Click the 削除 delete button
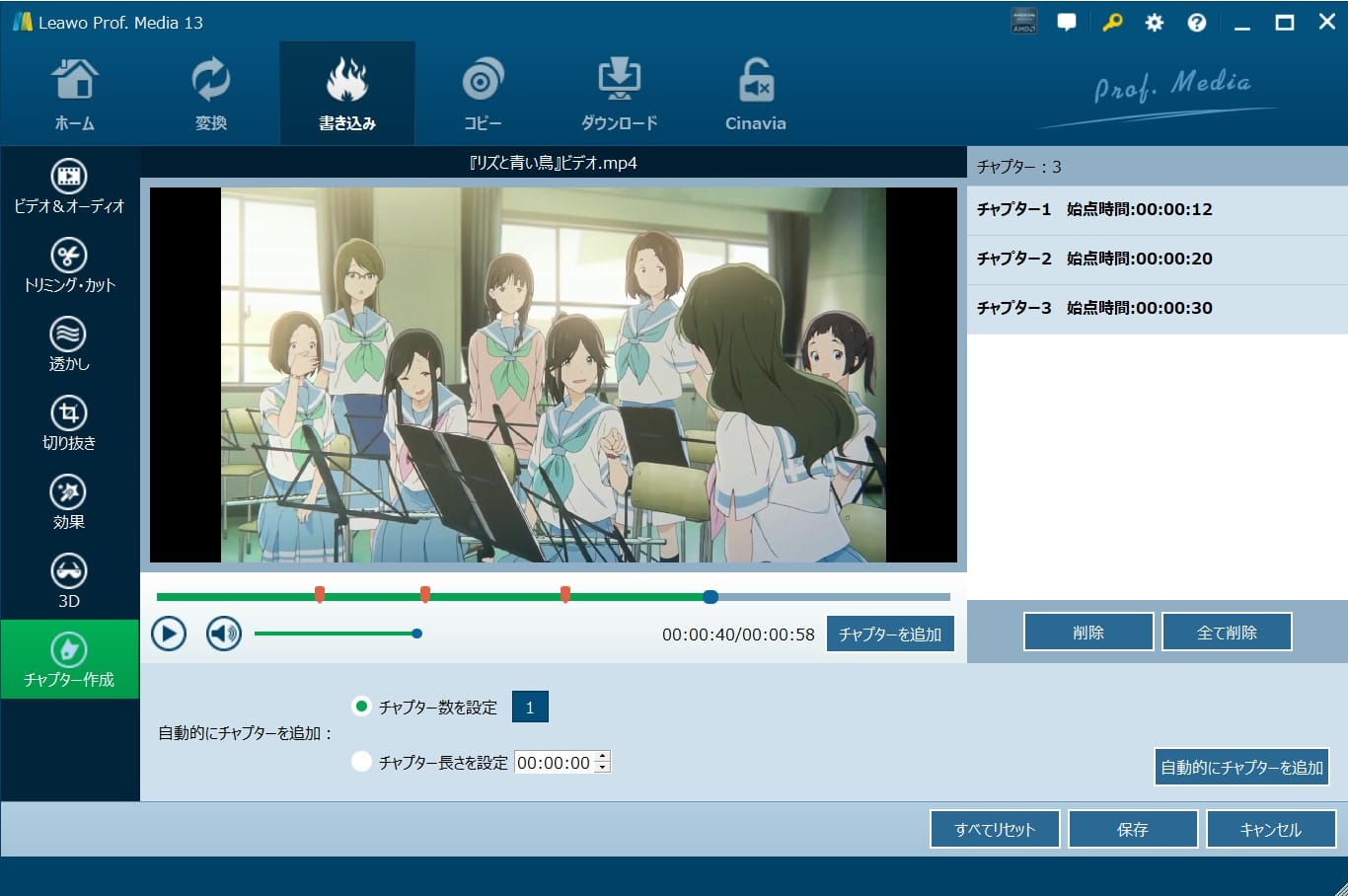This screenshot has width=1348, height=896. click(x=1088, y=633)
